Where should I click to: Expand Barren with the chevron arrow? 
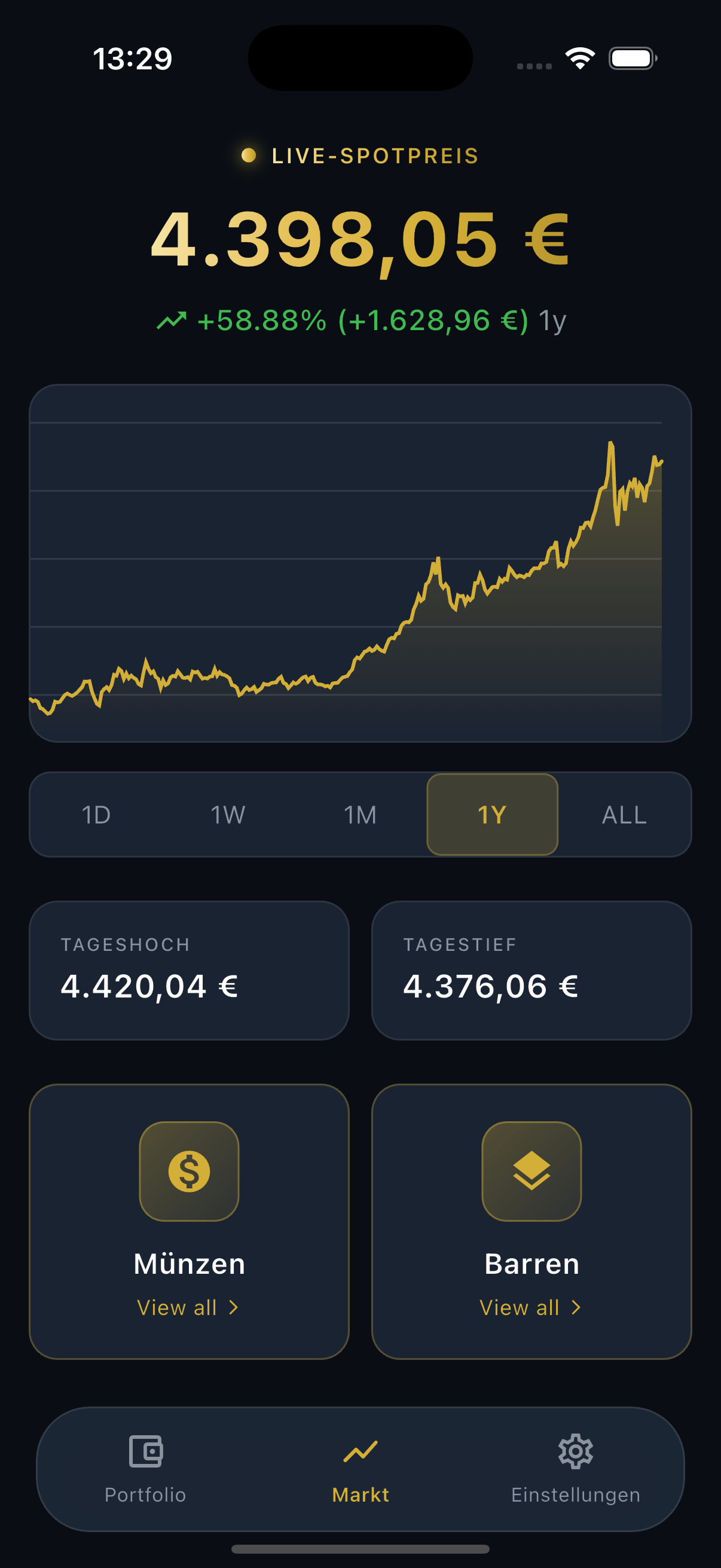pyautogui.click(x=576, y=1307)
